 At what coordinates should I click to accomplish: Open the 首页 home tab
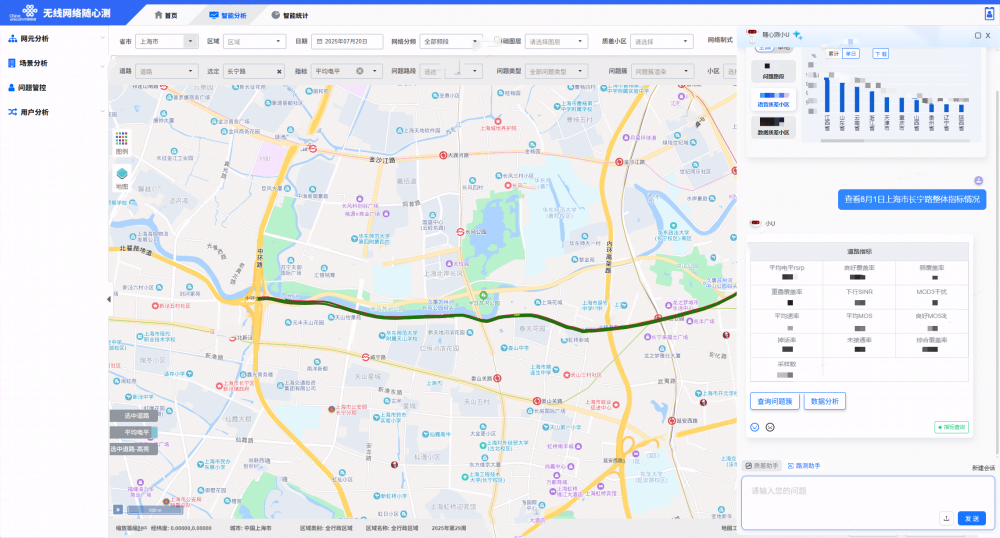pos(166,15)
